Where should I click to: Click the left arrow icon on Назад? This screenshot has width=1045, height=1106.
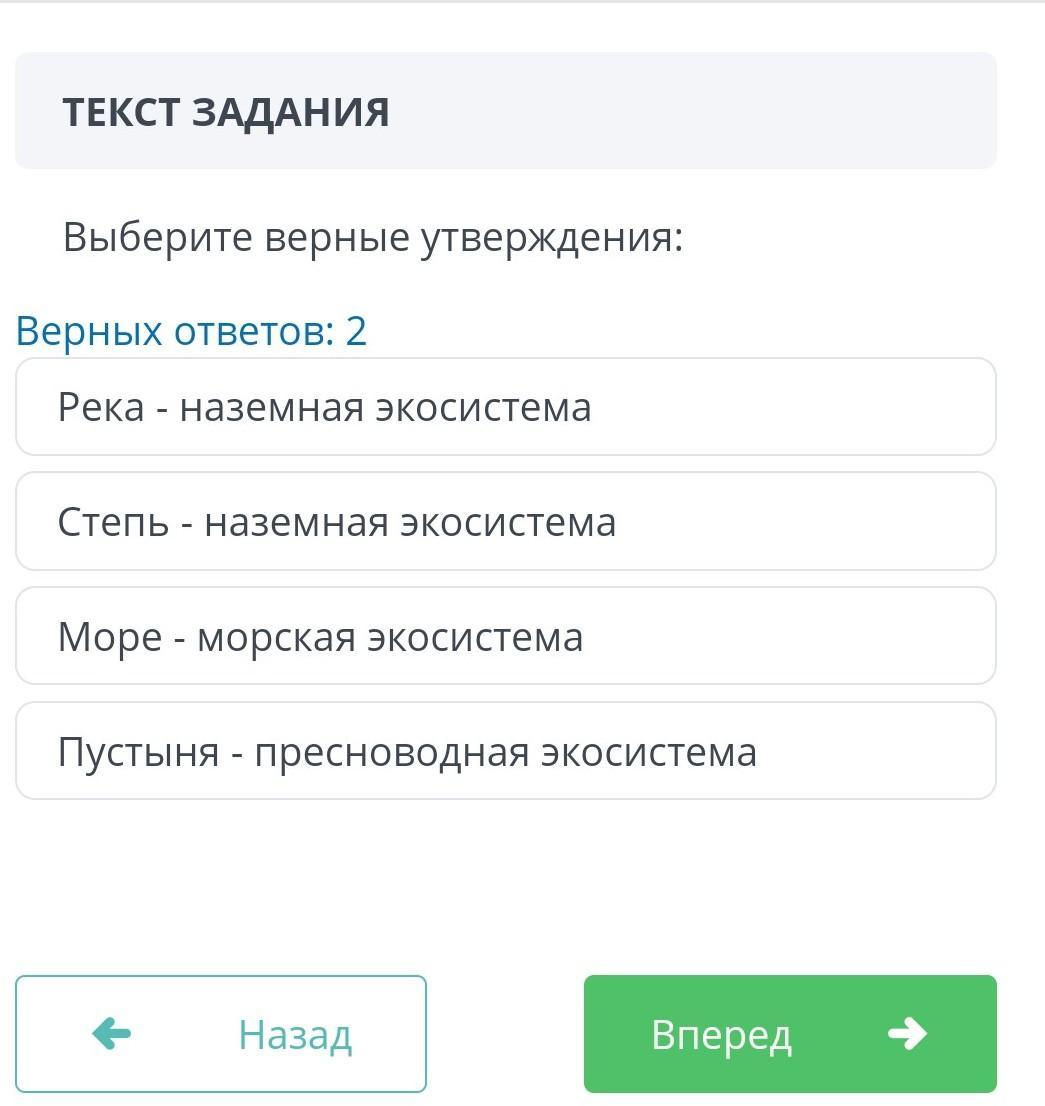111,1034
